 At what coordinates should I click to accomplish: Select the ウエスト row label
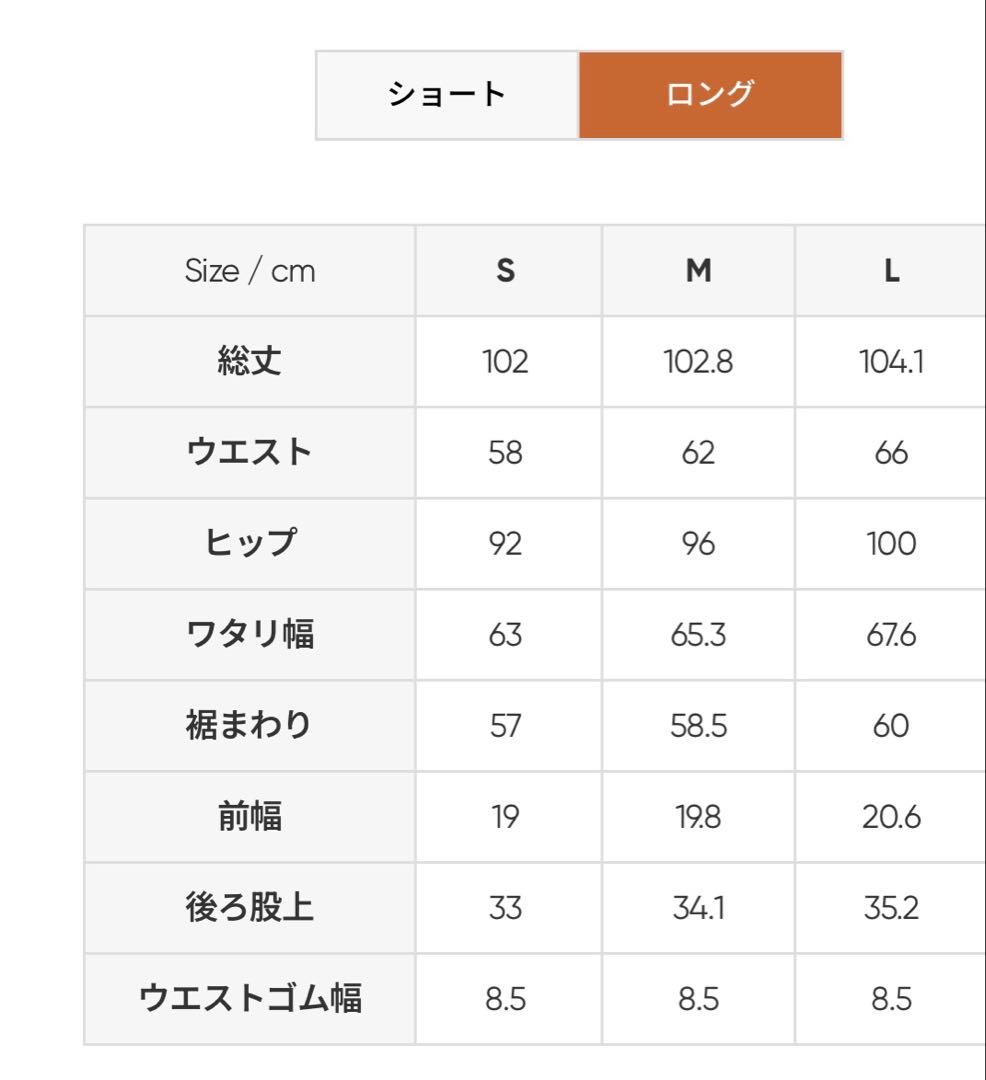[249, 452]
